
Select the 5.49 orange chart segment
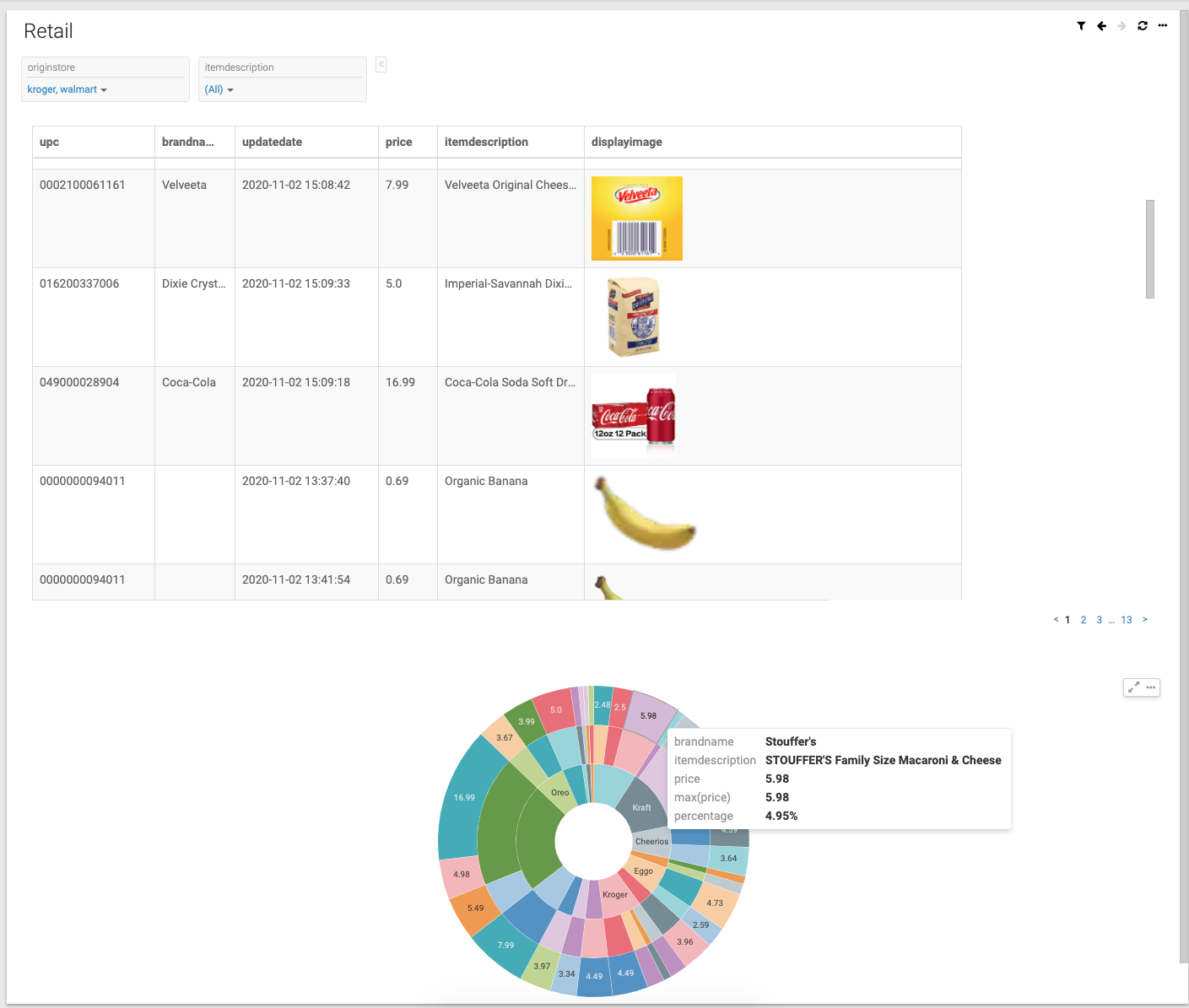(476, 908)
